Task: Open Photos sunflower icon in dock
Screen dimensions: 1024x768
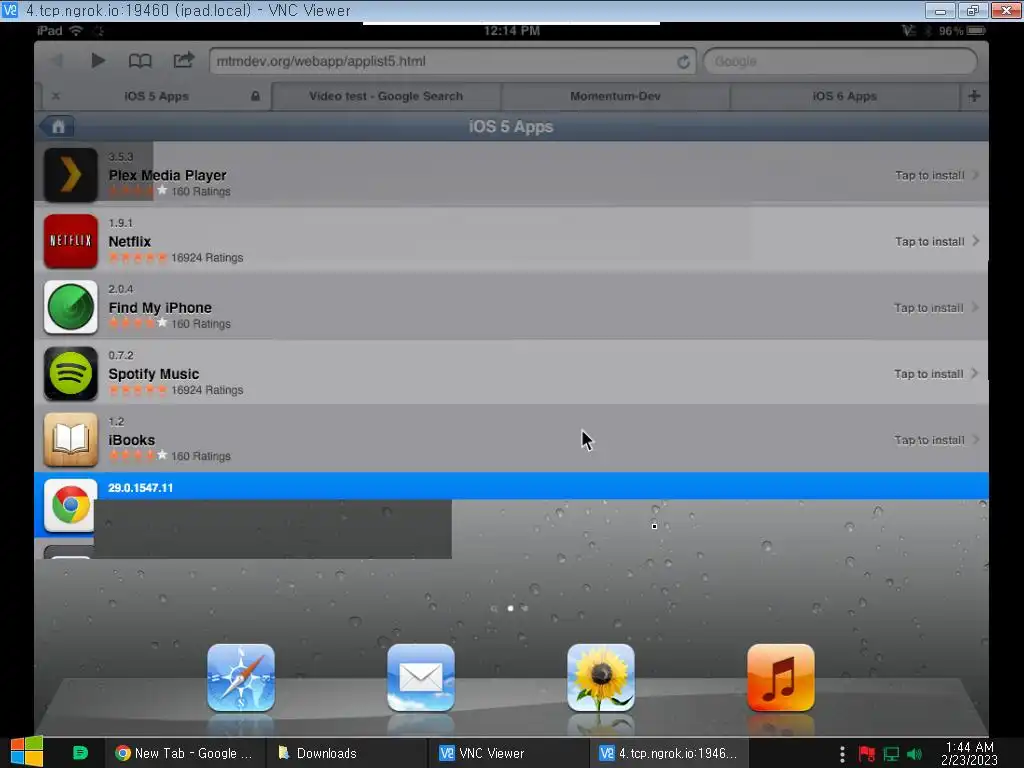Action: pos(601,677)
